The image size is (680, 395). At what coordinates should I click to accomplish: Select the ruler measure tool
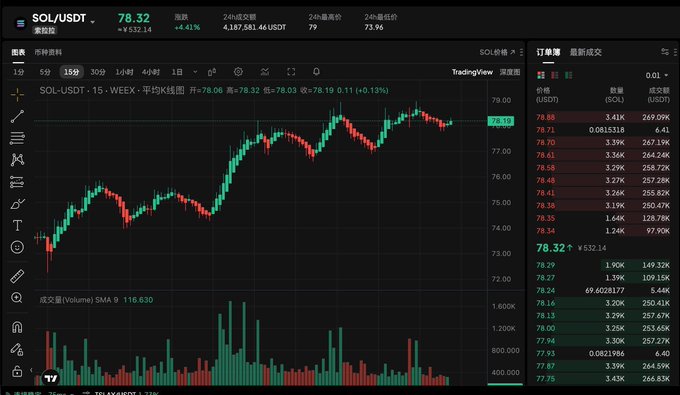pos(17,276)
